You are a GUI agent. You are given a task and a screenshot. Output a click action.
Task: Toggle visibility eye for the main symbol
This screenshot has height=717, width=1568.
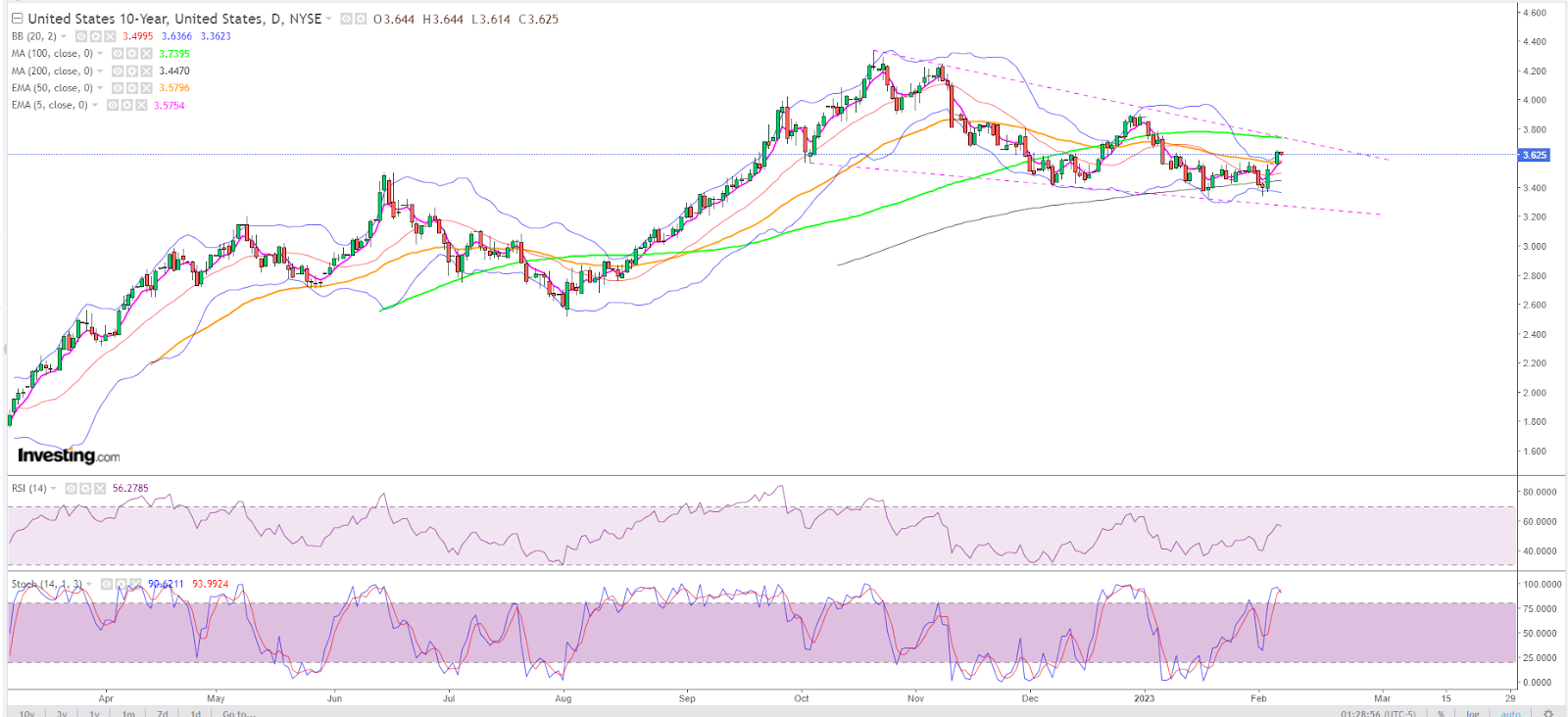click(346, 19)
